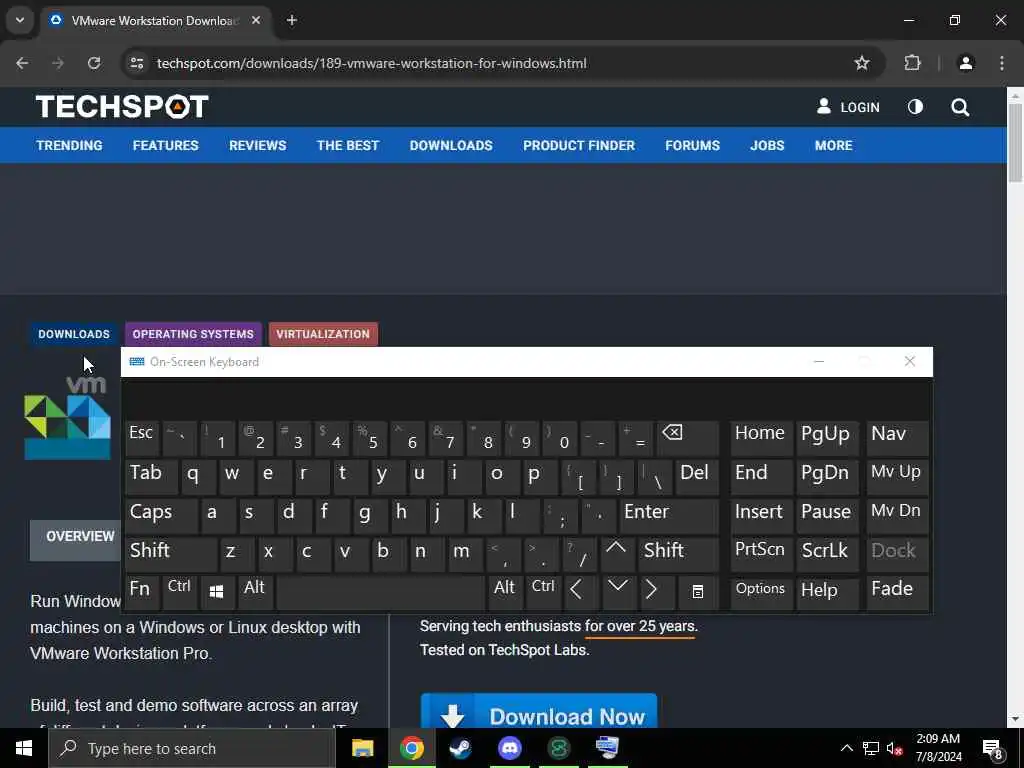Open the PRODUCT FINDER menu item
This screenshot has width=1024, height=768.
click(579, 146)
